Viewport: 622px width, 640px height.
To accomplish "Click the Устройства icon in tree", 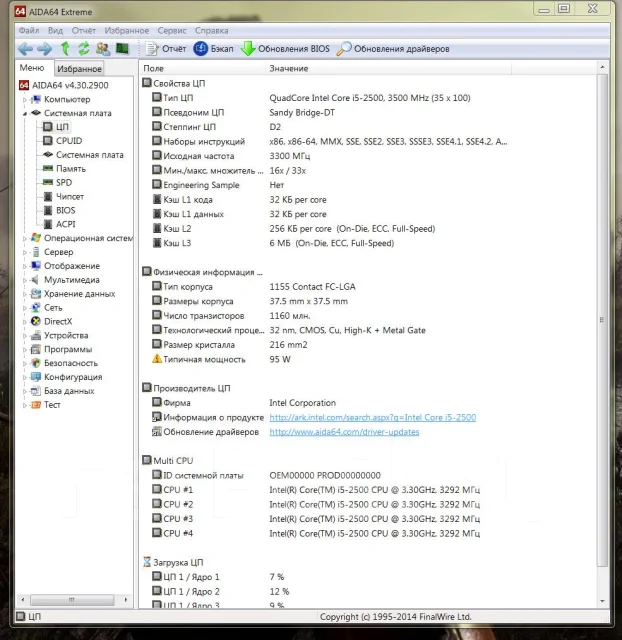I will pos(36,336).
